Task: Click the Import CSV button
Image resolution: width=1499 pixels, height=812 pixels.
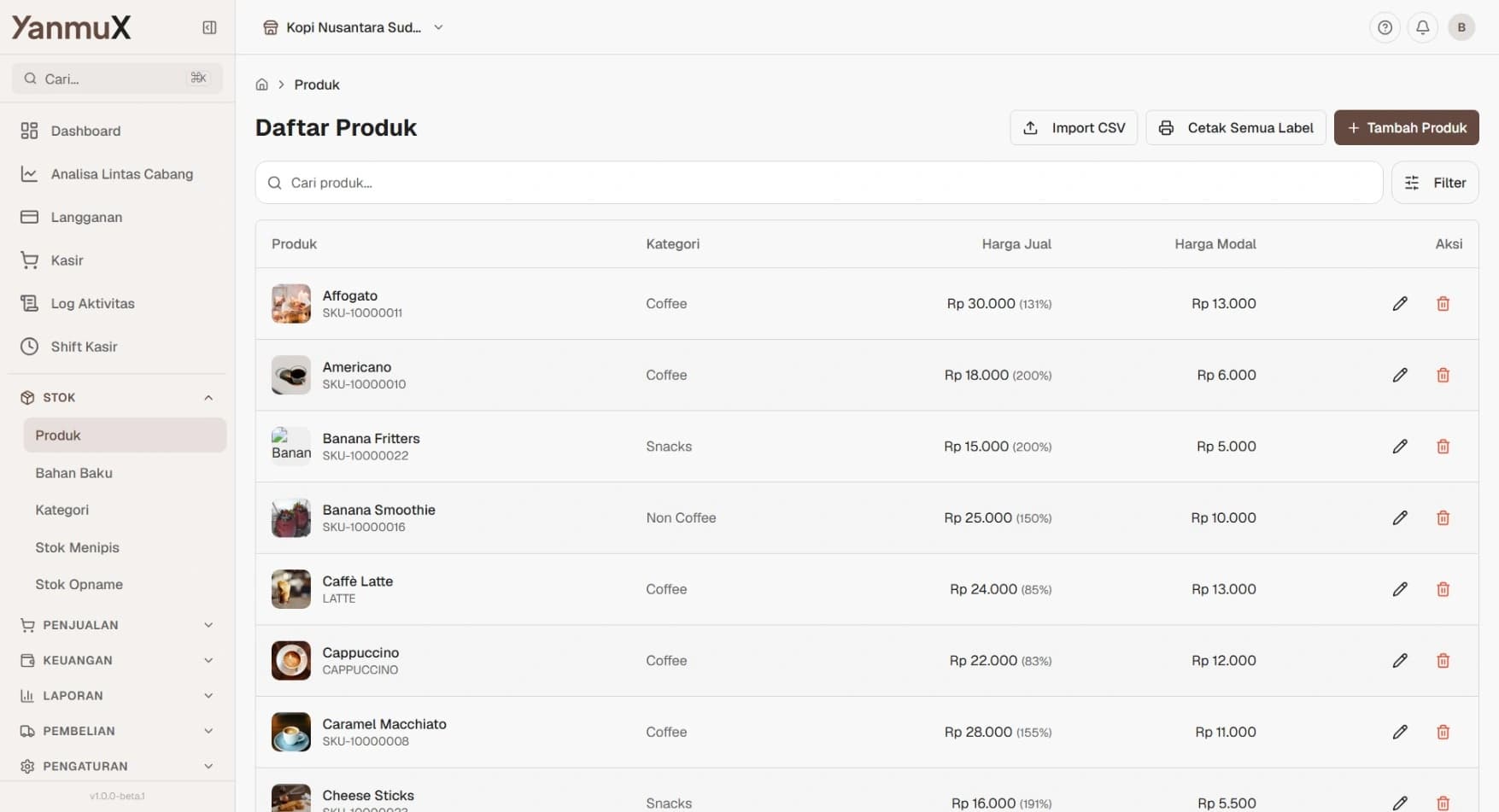Action: click(1074, 128)
